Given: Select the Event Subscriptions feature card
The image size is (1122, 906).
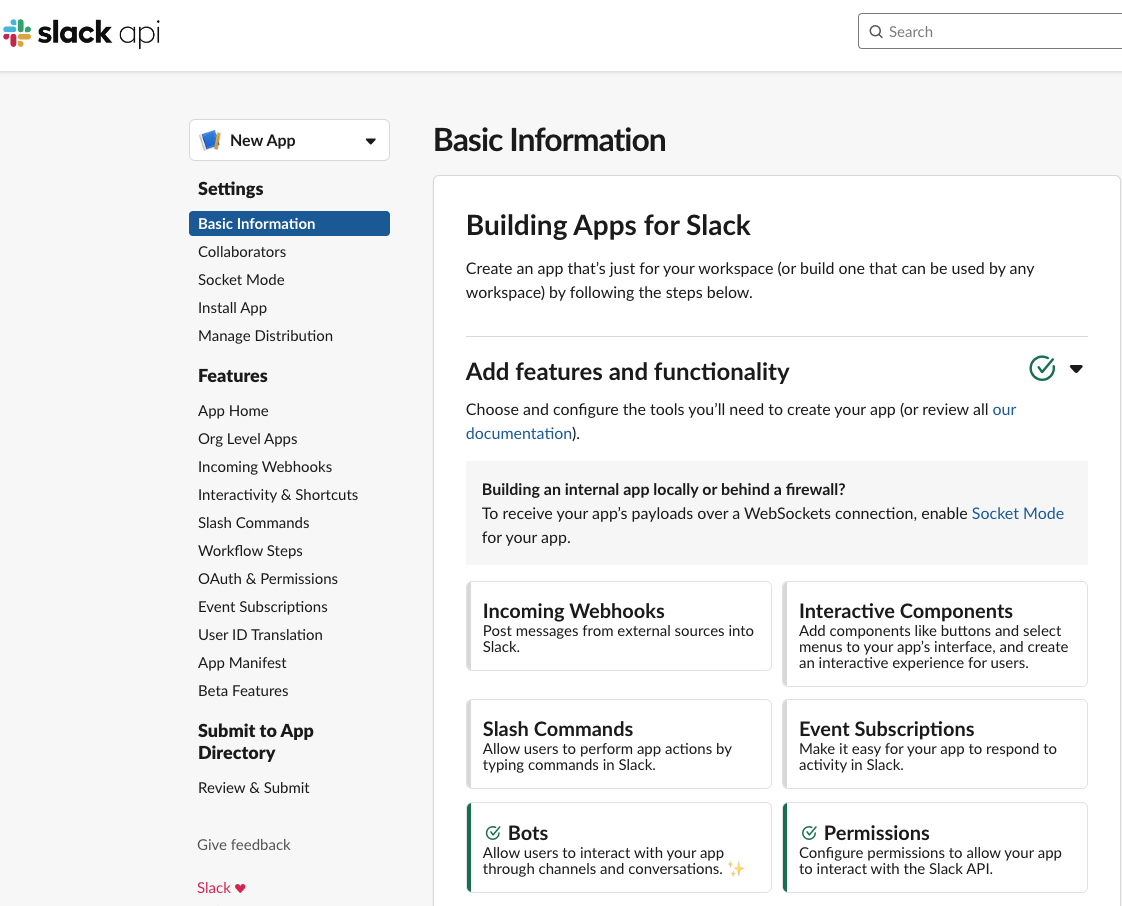Looking at the screenshot, I should 934,743.
